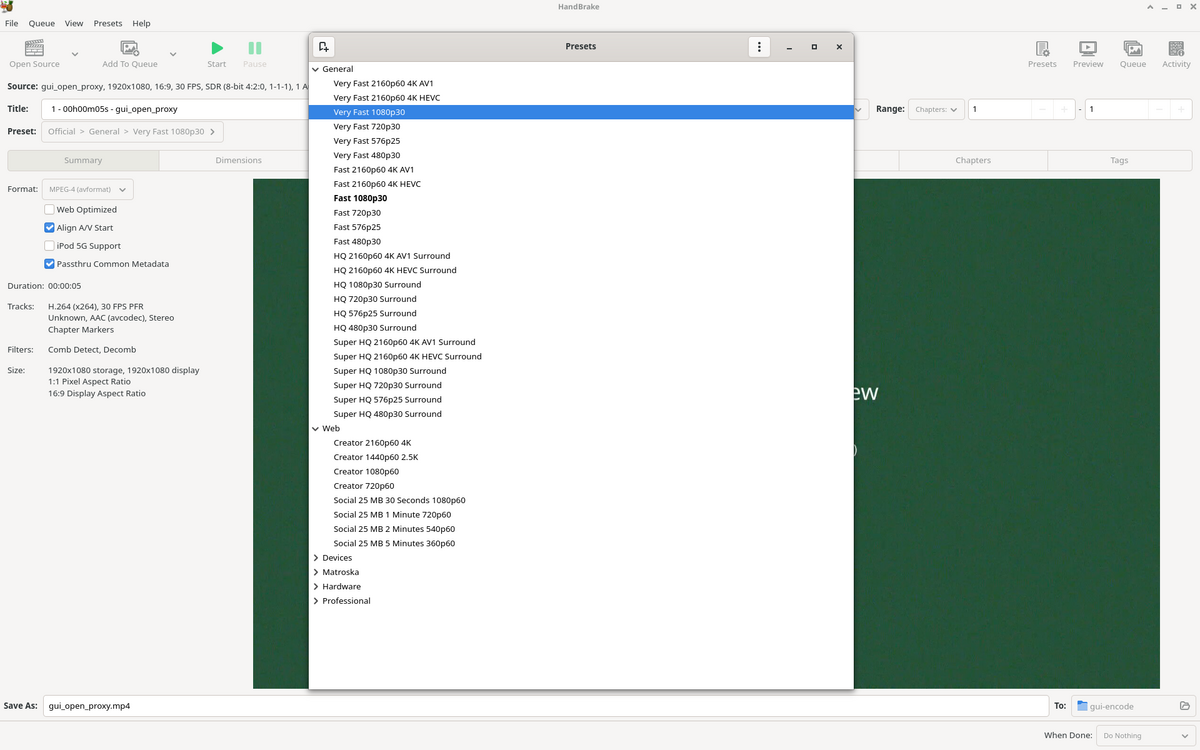1200x750 pixels.
Task: Select HQ 2160p60 4K HEVC Surround preset
Action: click(x=395, y=270)
